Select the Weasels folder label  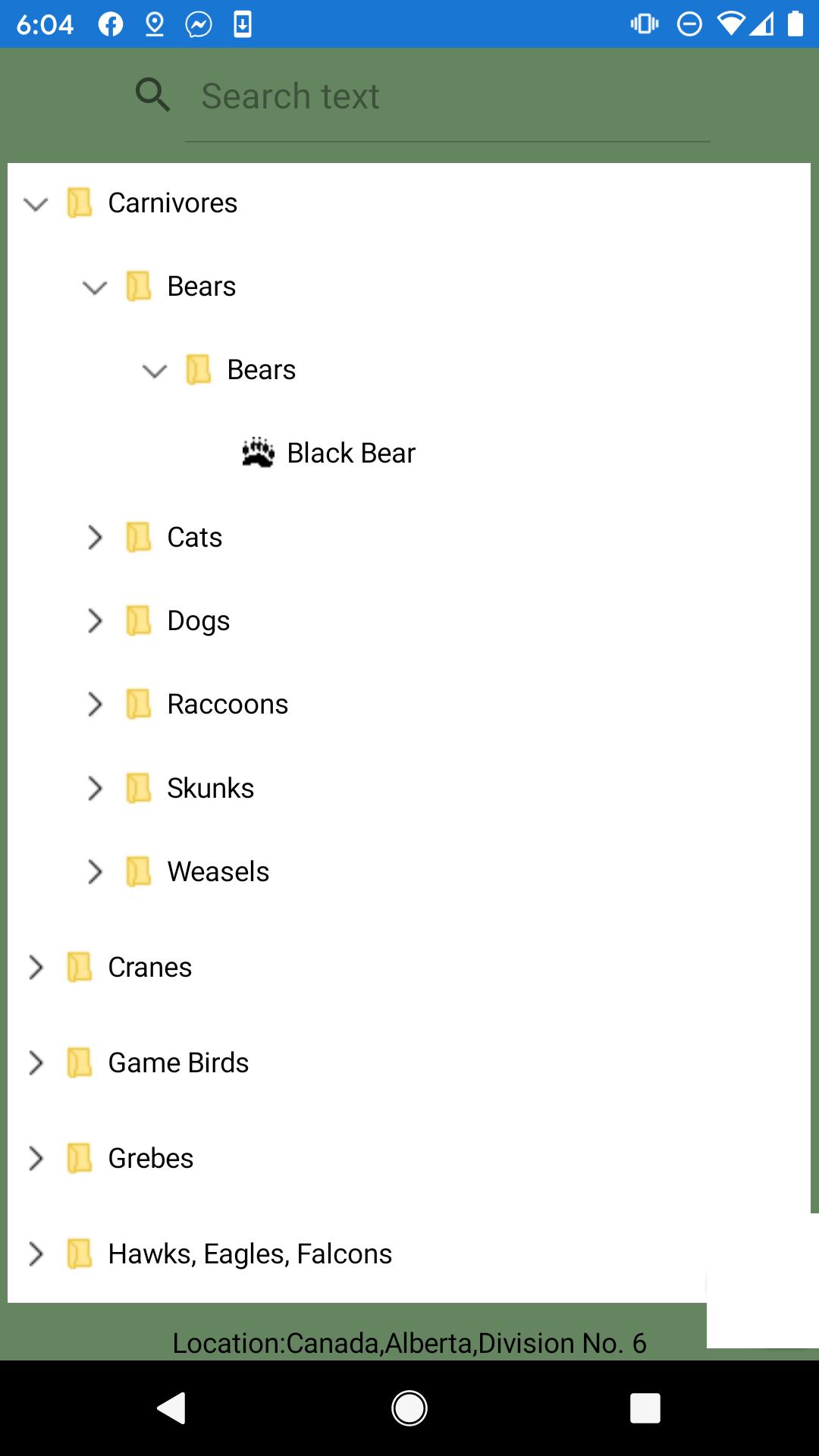point(218,872)
